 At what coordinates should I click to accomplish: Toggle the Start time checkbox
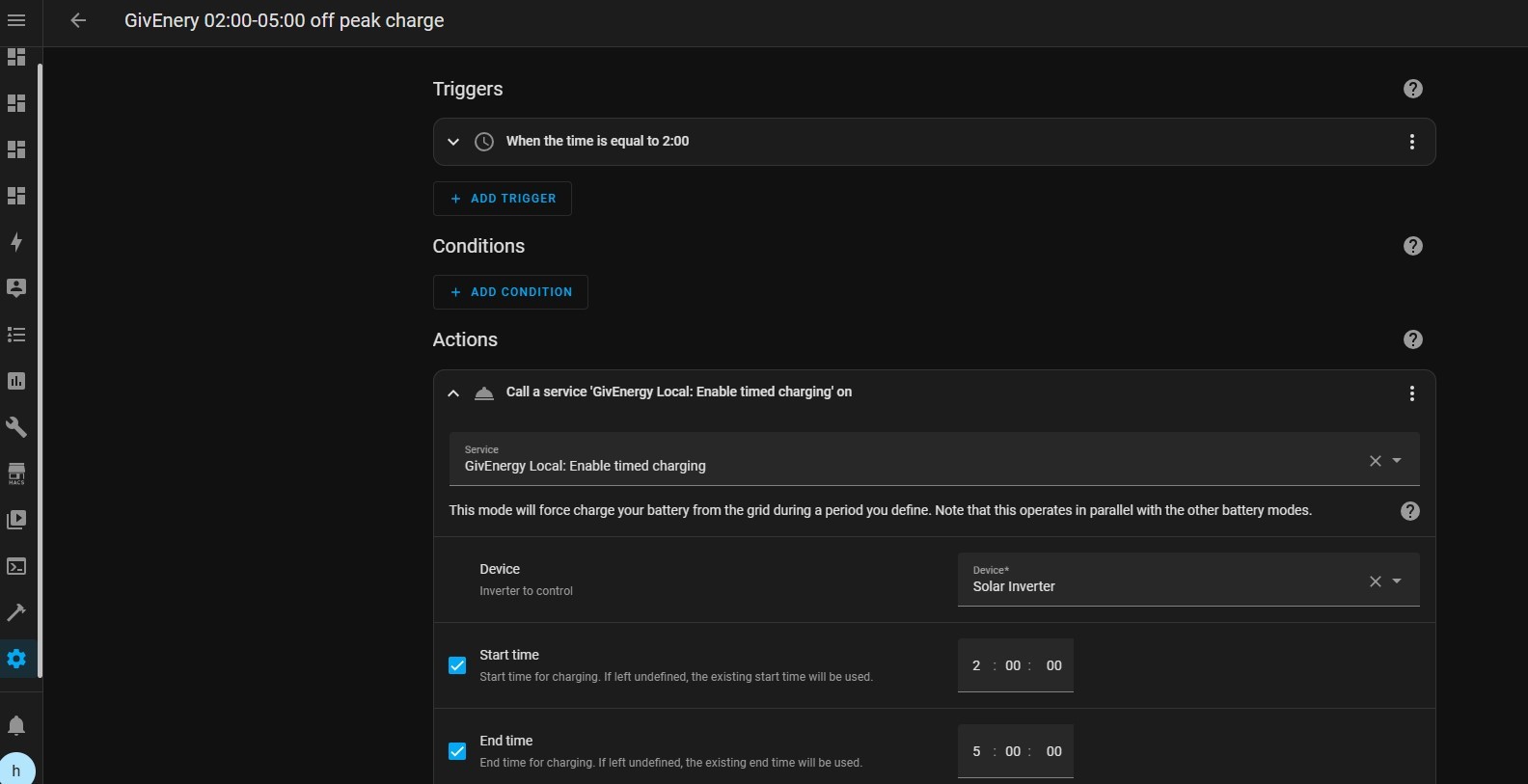click(x=457, y=665)
